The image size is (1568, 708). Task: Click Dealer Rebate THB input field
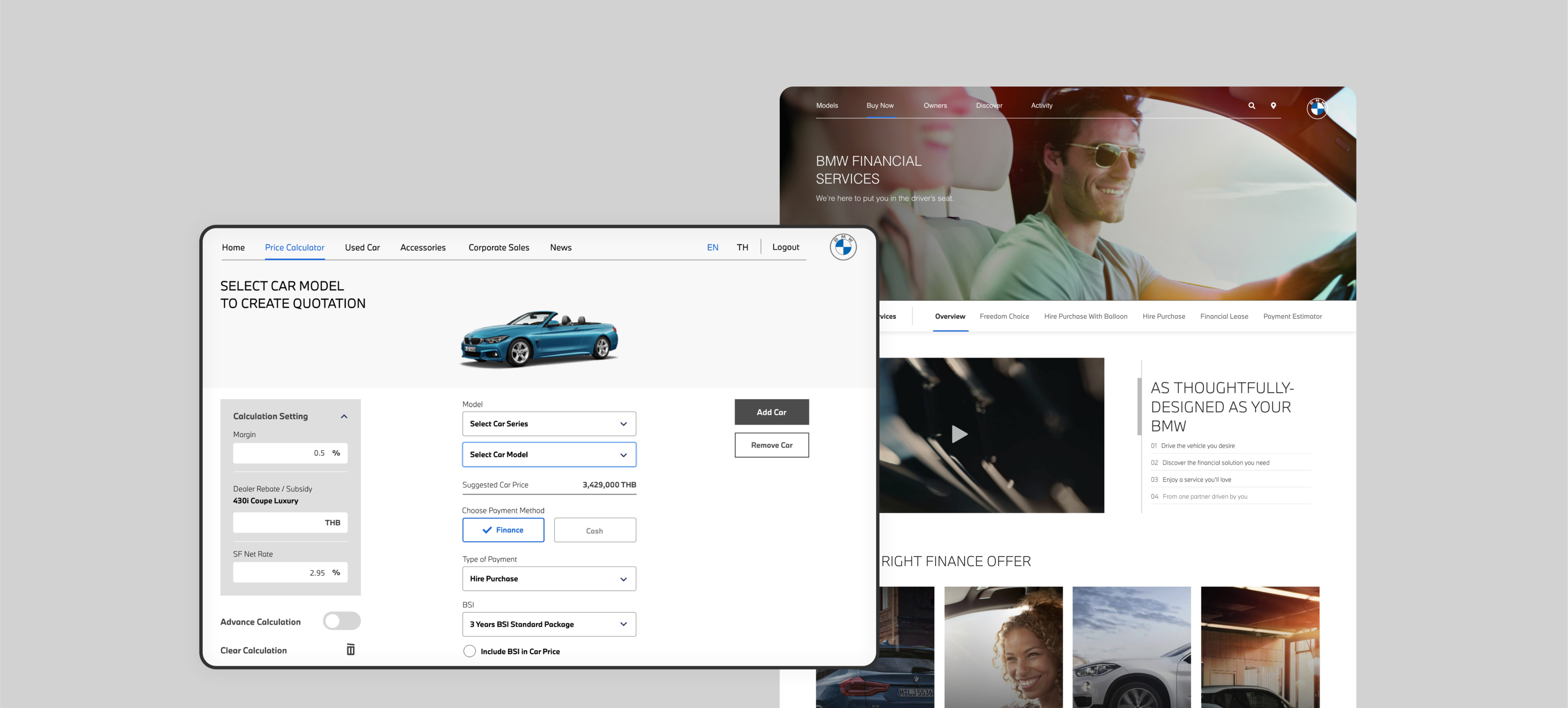290,522
